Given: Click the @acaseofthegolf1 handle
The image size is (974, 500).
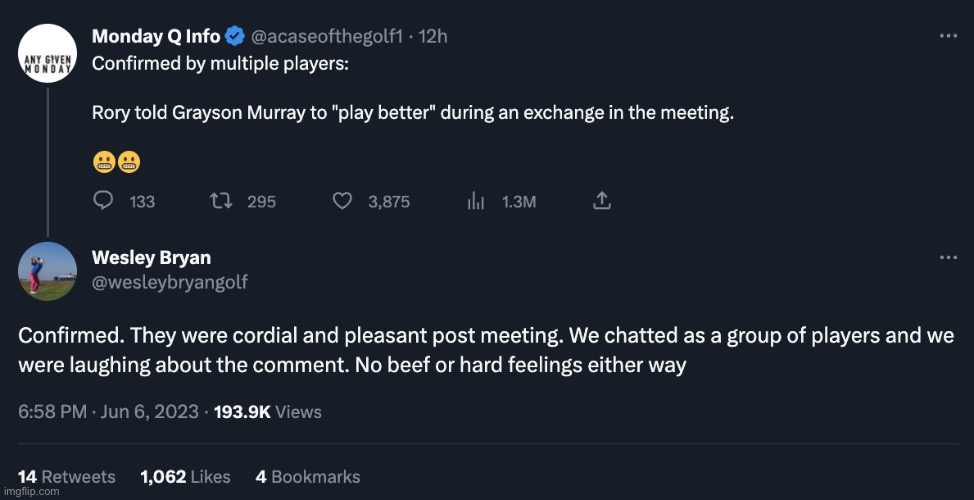Looking at the screenshot, I should tap(328, 37).
